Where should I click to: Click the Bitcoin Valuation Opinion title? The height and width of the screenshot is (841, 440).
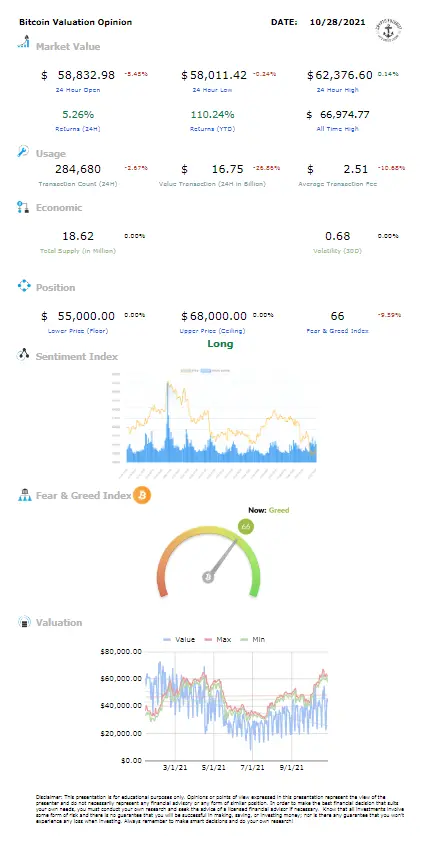(76, 23)
